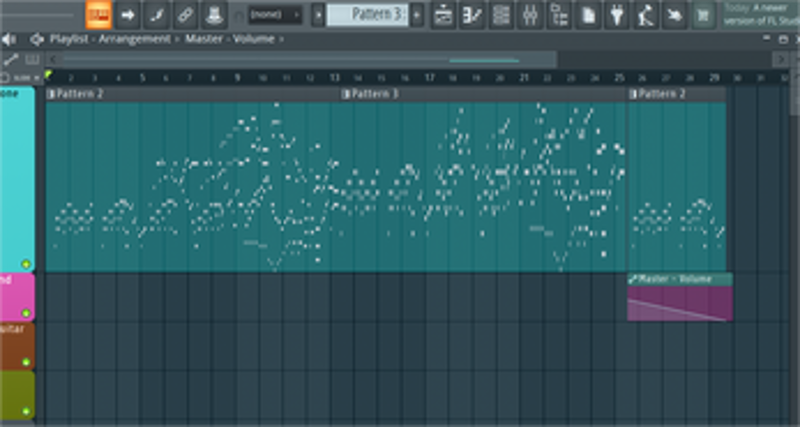Click the bracket icon next to line tool
800x427 pixels.
32,60
